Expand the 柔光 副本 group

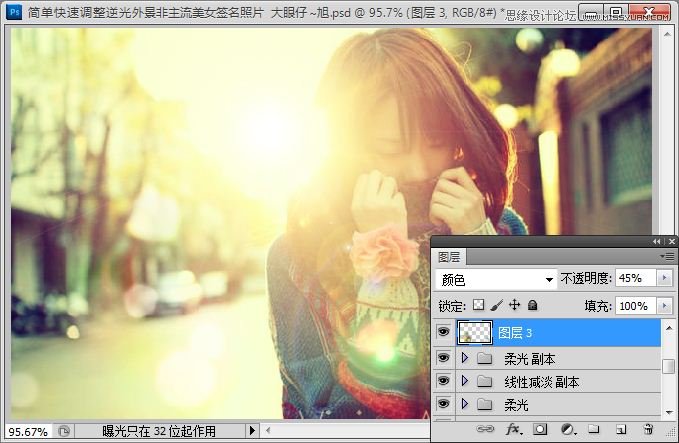click(465, 358)
